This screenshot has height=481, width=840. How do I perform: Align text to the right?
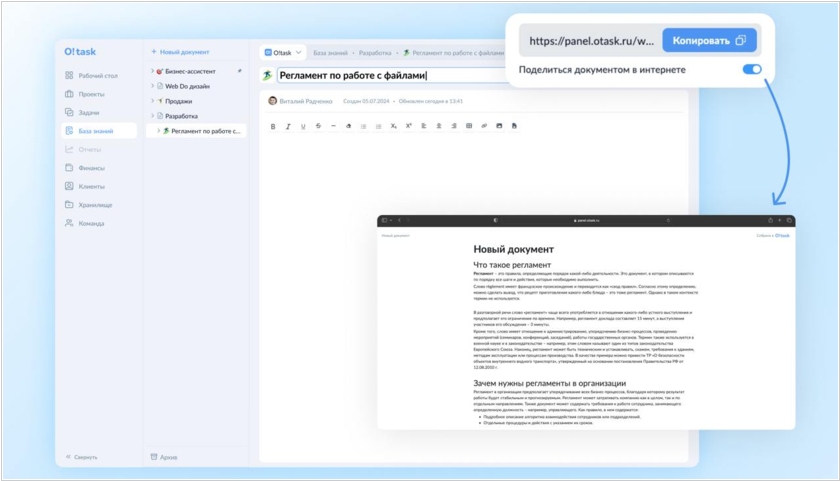454,126
